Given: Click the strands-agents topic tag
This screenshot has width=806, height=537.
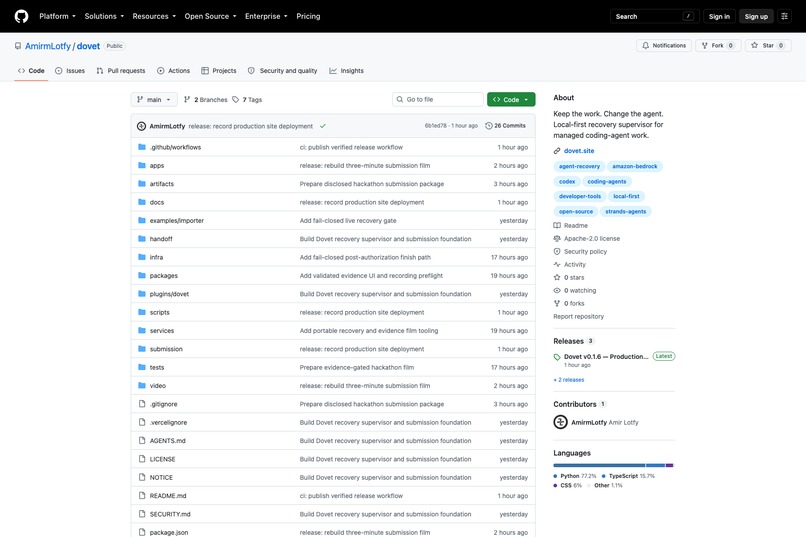Looking at the screenshot, I should 626,212.
